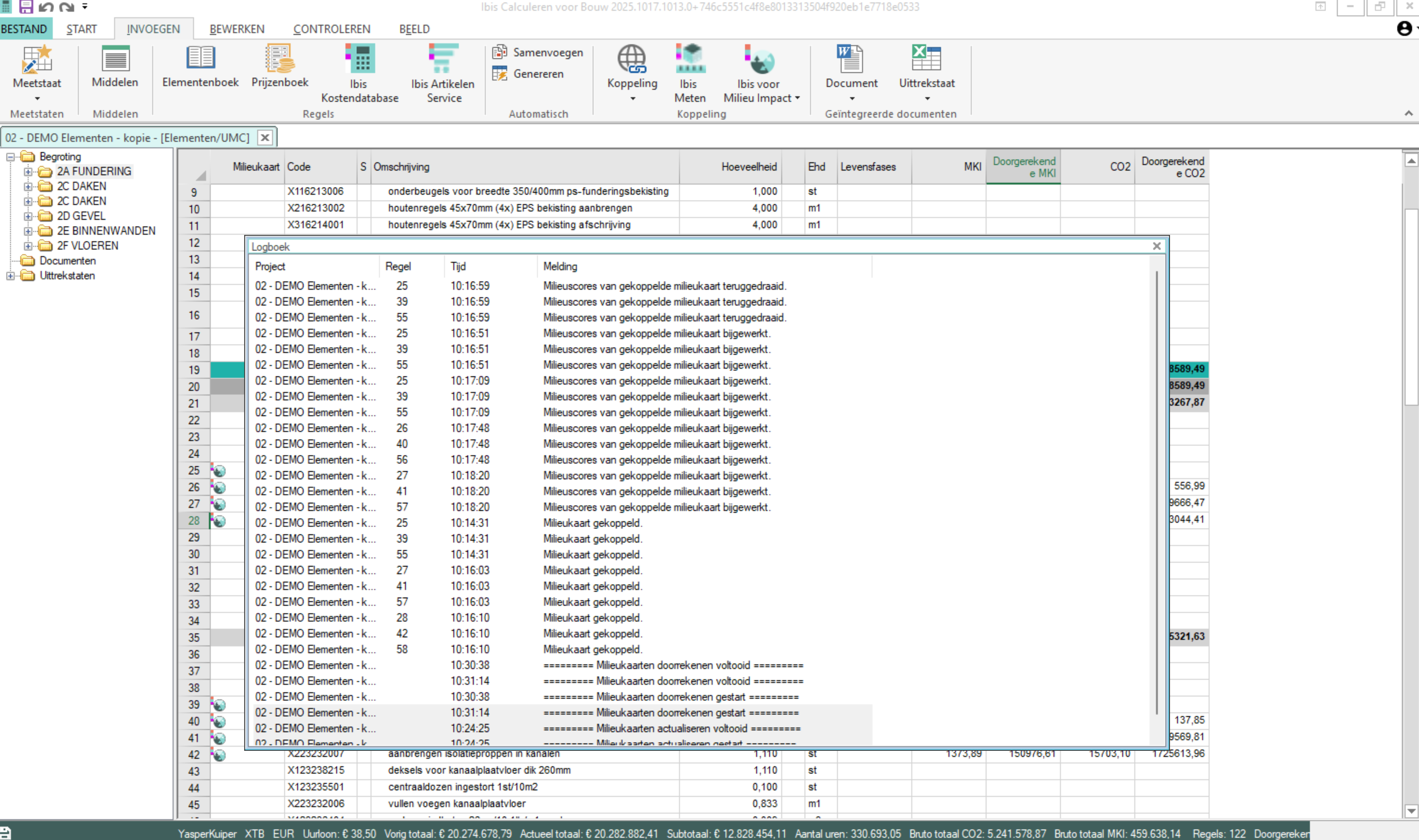Click the Milieukaart globe icon on row 25
Image resolution: width=1419 pixels, height=840 pixels.
point(219,471)
